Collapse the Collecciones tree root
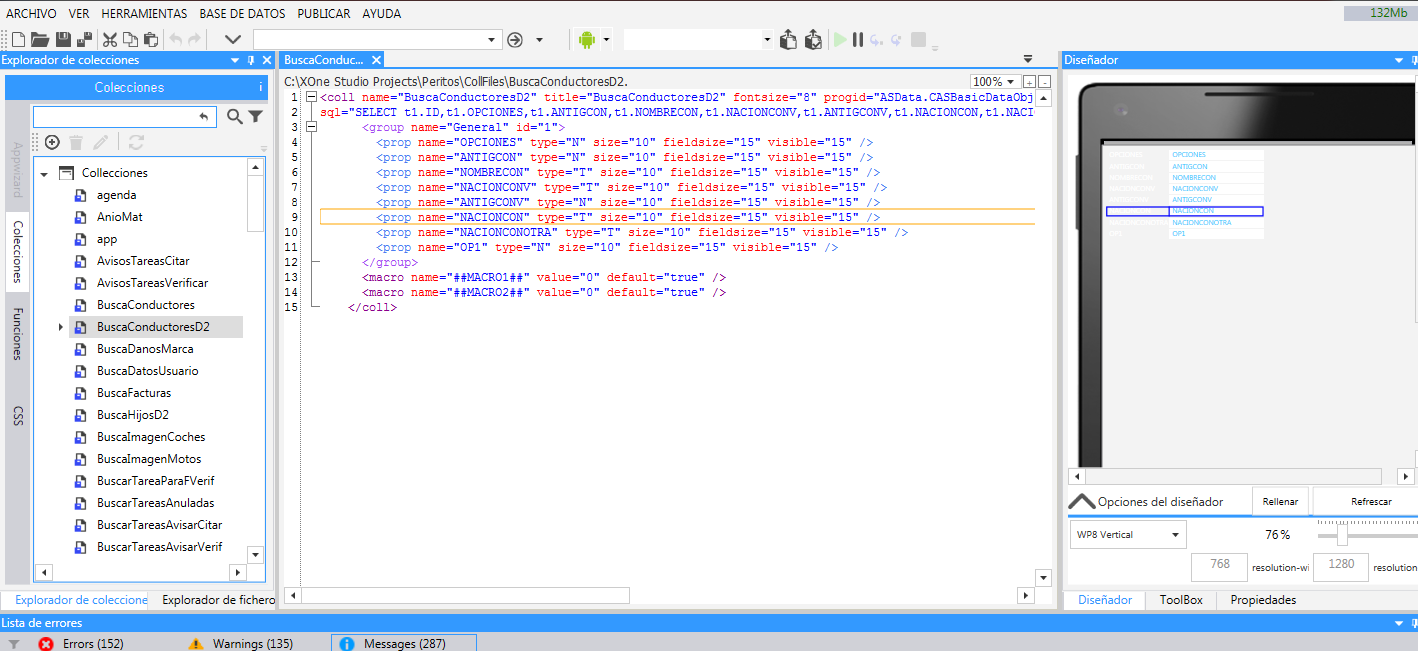The image size is (1418, 651). 44,174
